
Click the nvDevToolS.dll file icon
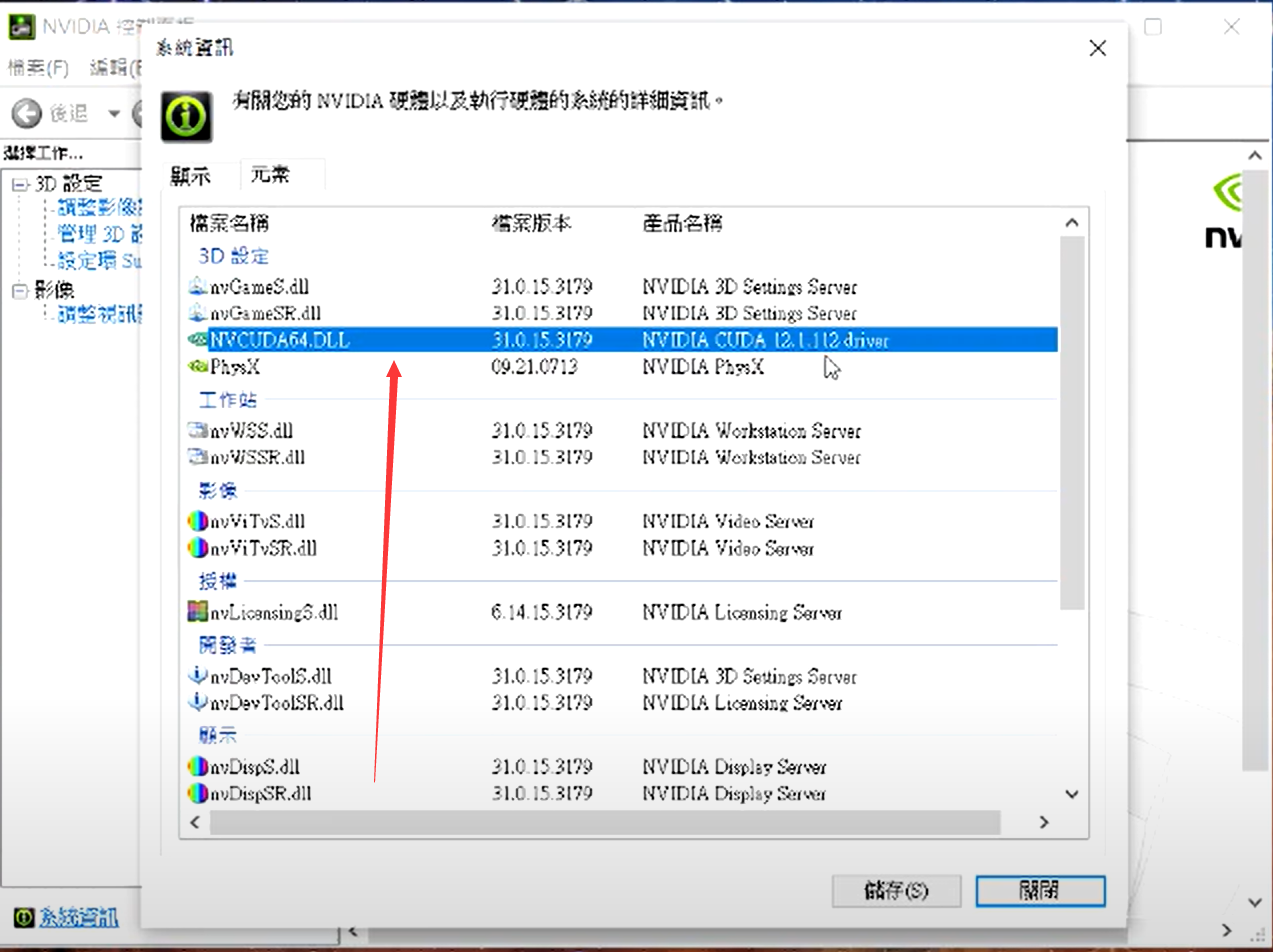tap(198, 676)
